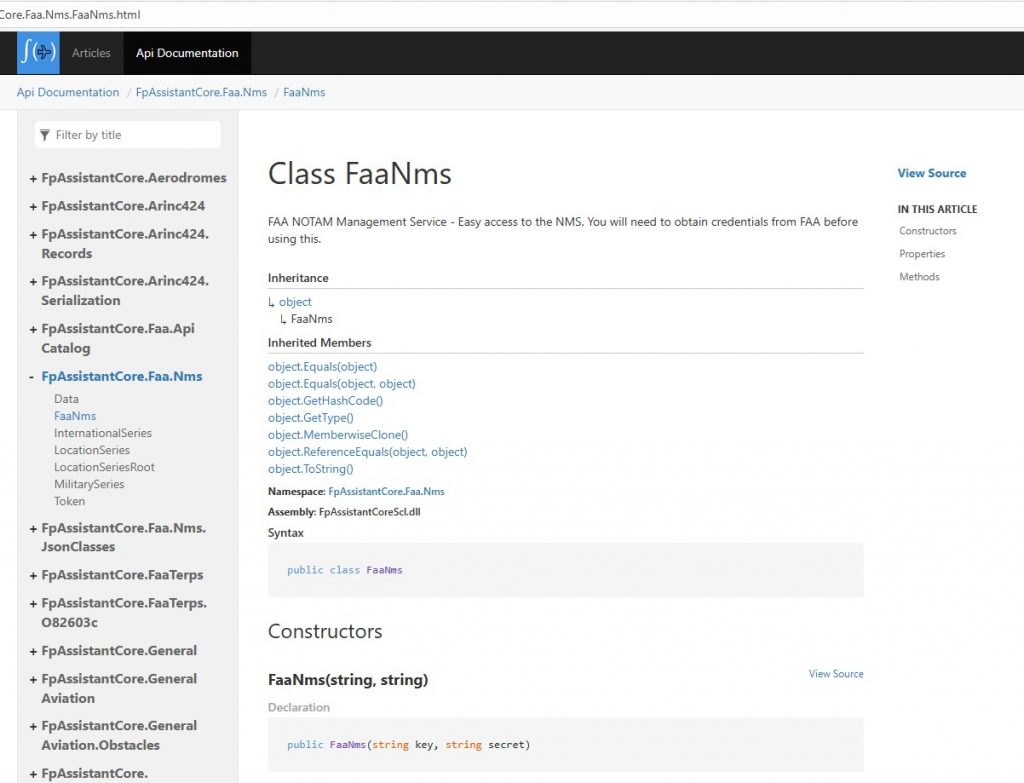1024x783 pixels.
Task: Click the FpAssistantCore.Faa.Nms breadcrumb link
Action: 201,92
